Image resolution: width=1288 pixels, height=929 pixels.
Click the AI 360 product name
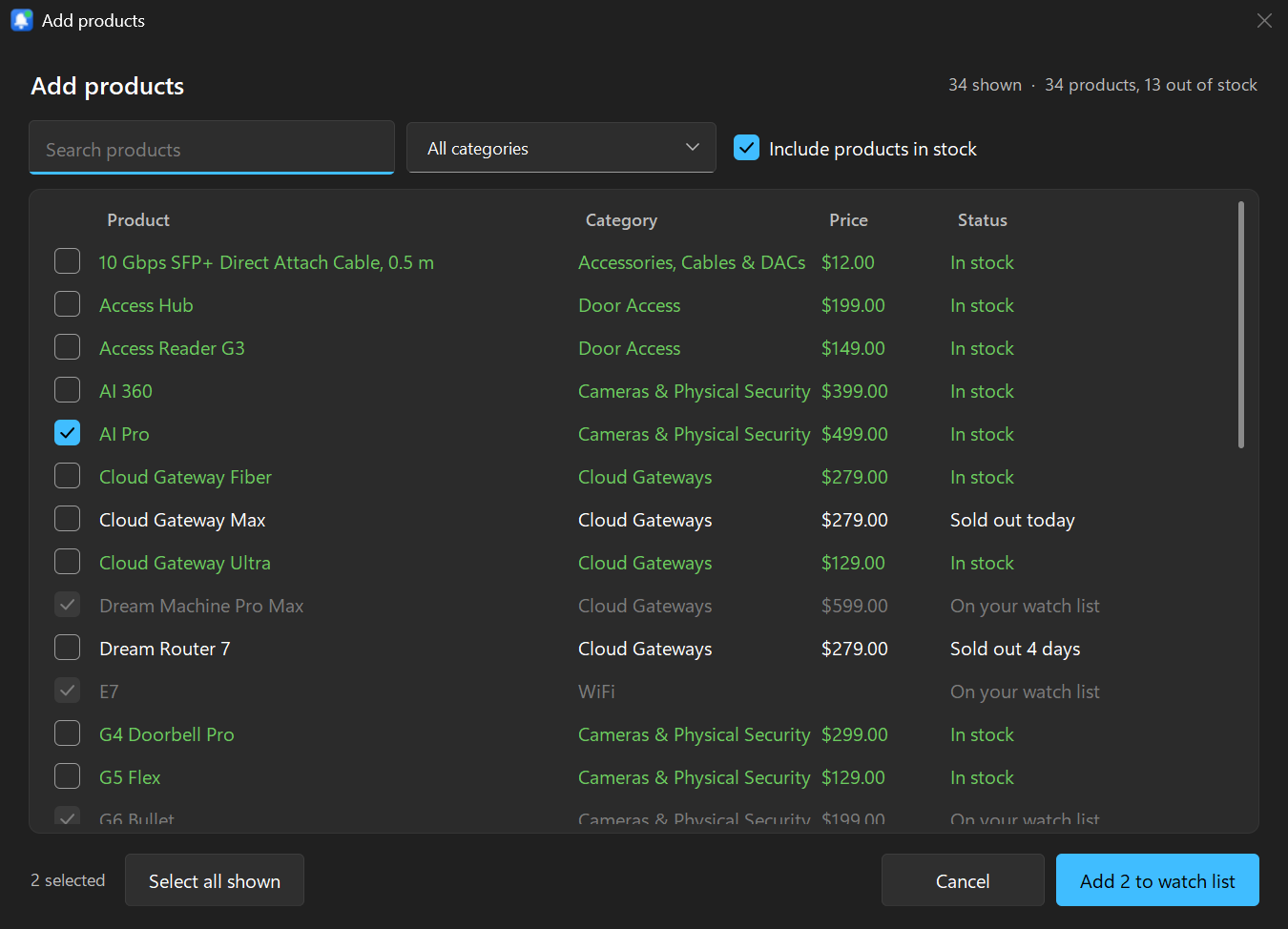(126, 391)
